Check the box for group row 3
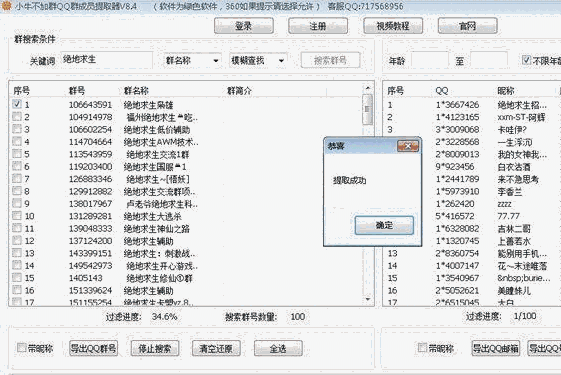Screen dimensions: 561x375 tap(16, 129)
